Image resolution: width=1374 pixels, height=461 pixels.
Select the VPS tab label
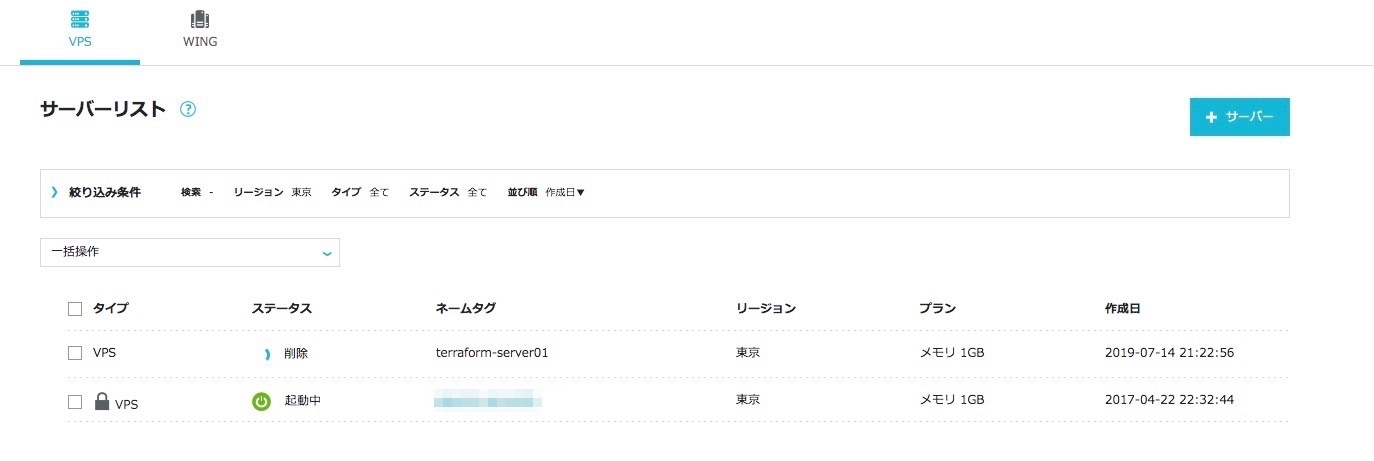click(80, 42)
